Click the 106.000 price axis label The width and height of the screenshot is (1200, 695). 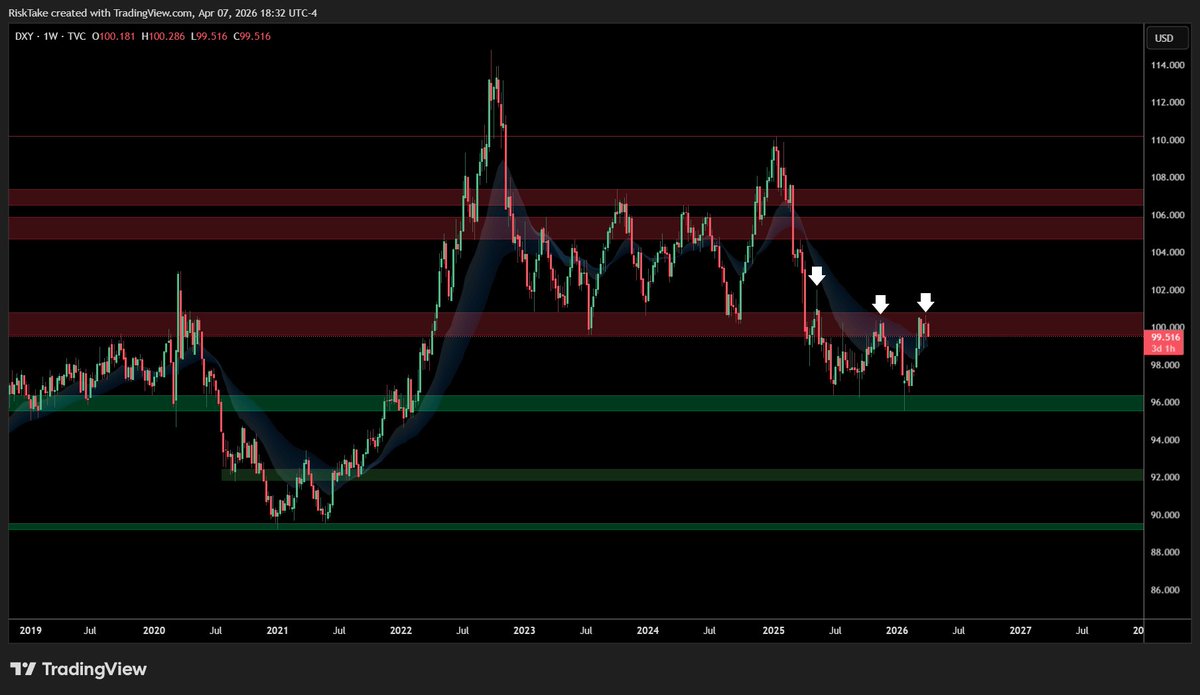click(x=1167, y=215)
